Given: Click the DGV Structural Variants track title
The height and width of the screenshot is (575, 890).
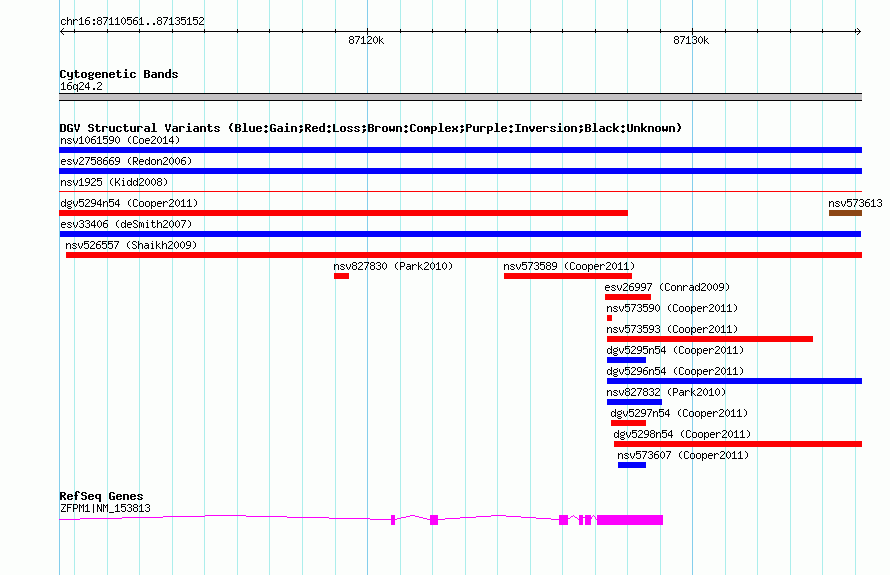Looking at the screenshot, I should pyautogui.click(x=370, y=128).
